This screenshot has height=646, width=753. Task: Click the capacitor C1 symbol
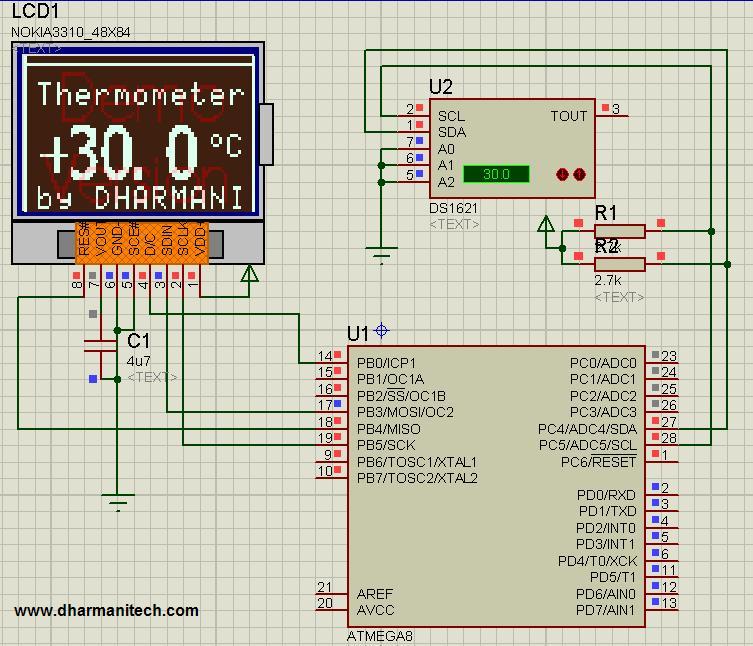(x=100, y=347)
